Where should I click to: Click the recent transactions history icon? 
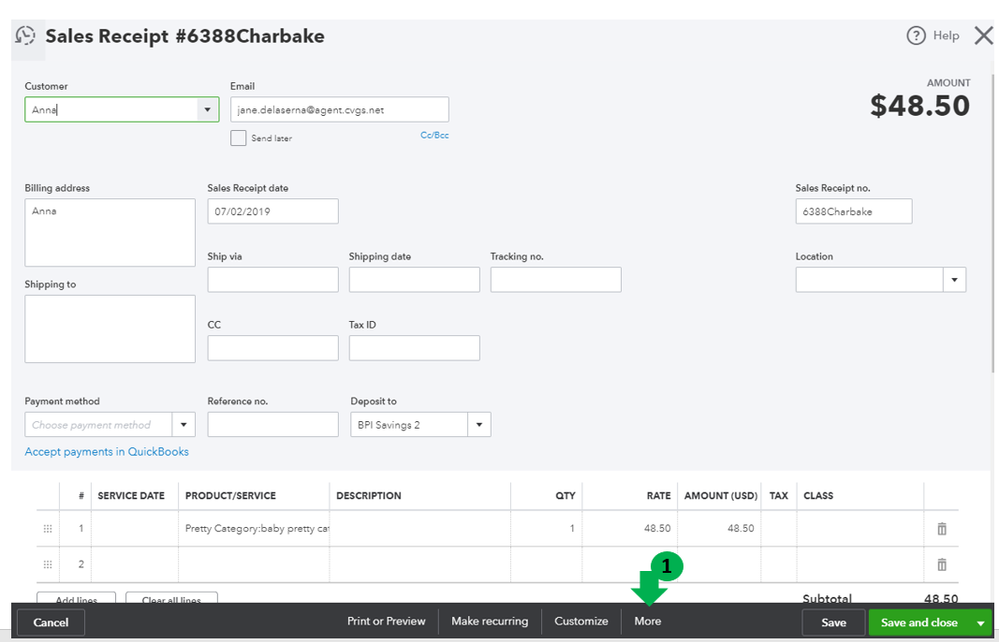point(25,36)
